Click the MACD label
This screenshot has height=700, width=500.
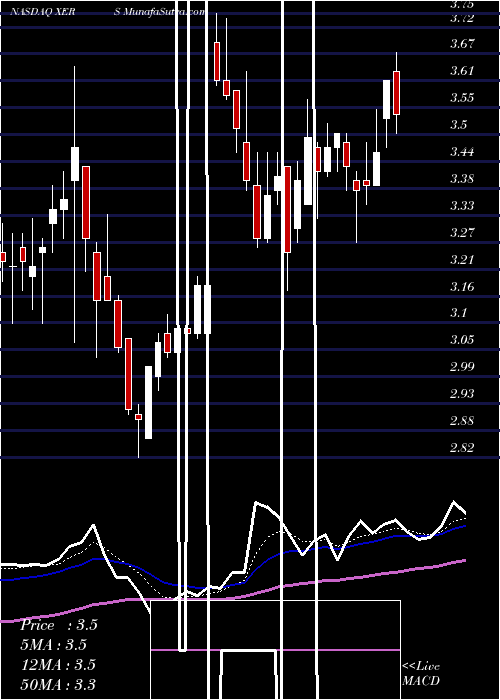click(421, 681)
